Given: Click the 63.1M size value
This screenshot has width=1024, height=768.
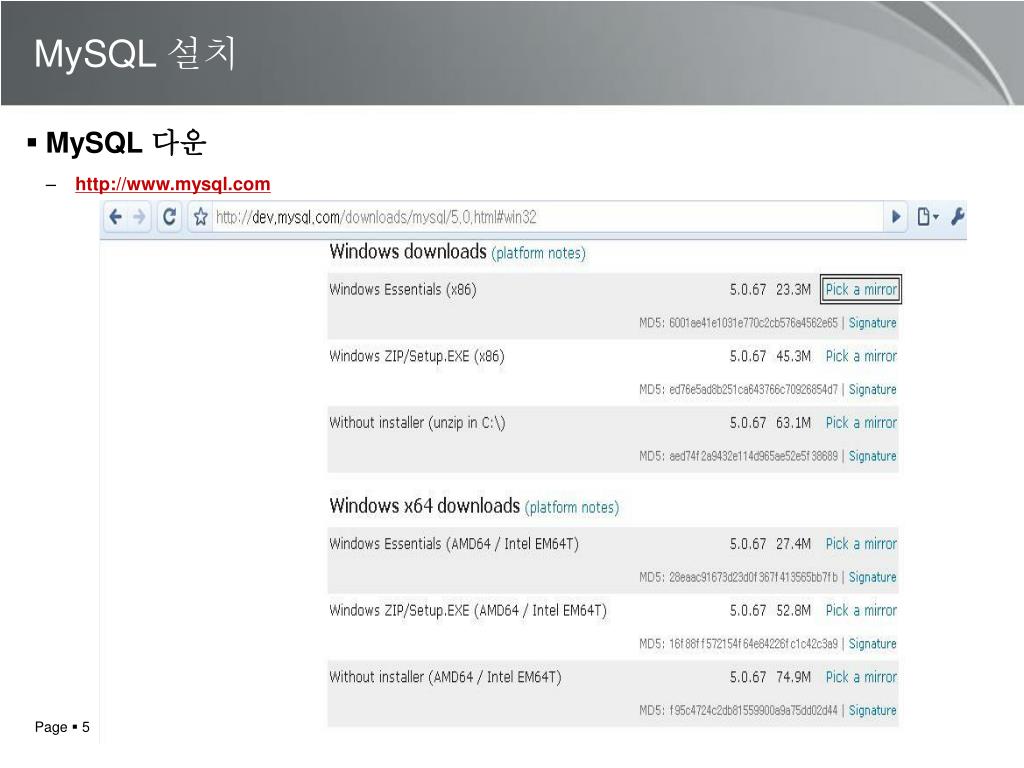Looking at the screenshot, I should 793,423.
